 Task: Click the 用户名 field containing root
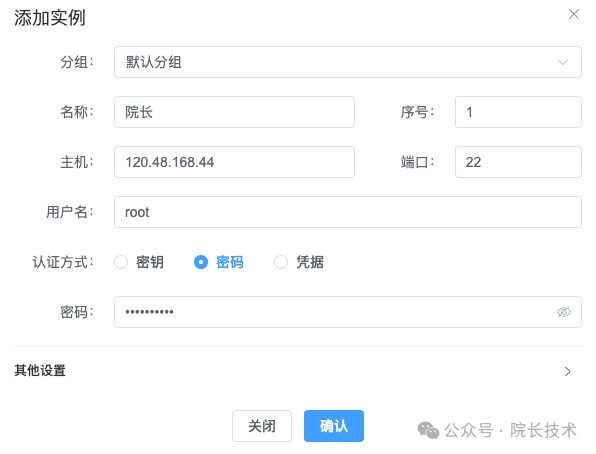(x=347, y=212)
